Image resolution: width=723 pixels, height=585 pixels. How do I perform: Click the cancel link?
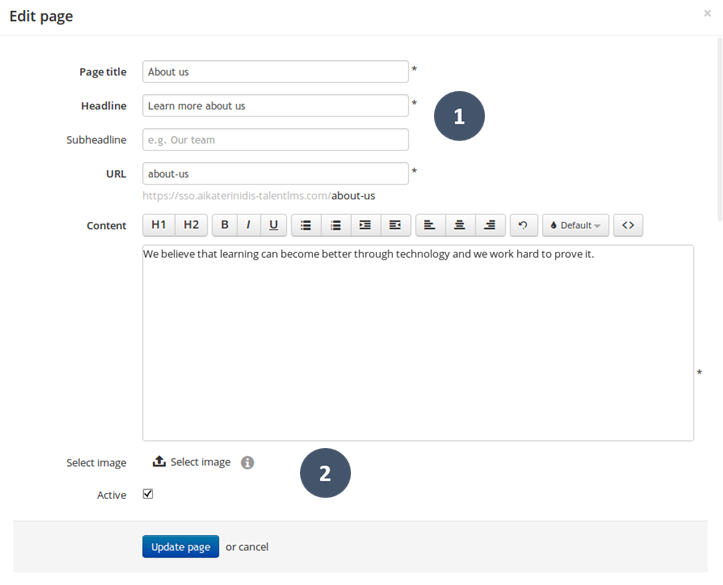(x=254, y=547)
